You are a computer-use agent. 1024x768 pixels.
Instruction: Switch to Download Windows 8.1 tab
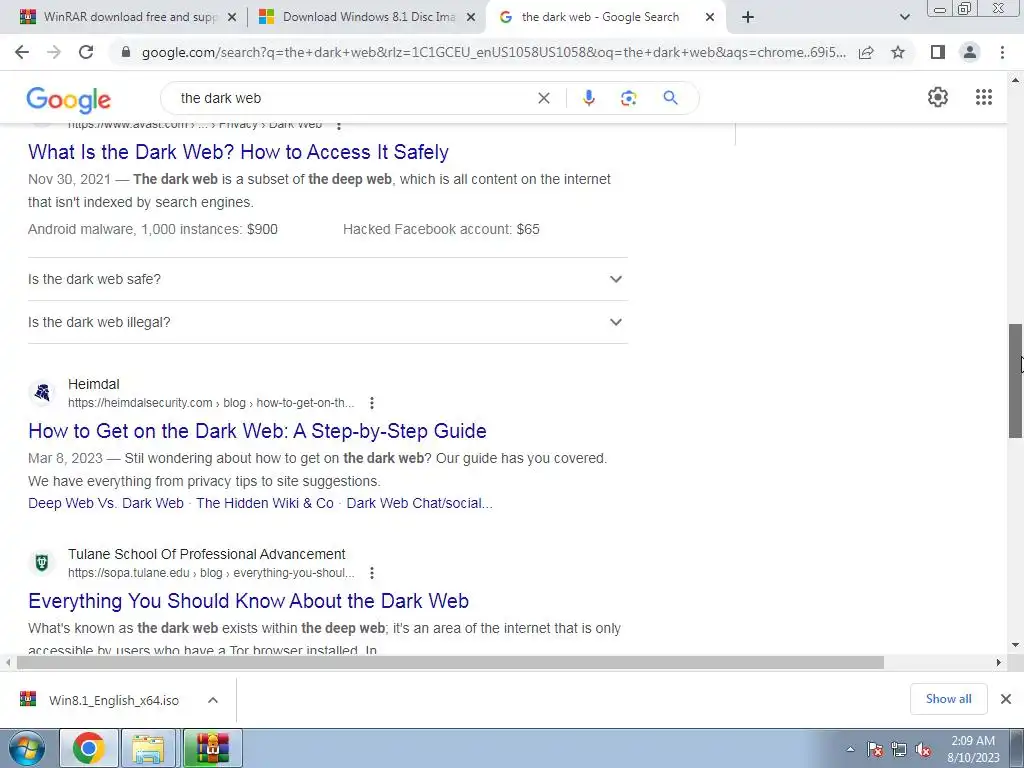click(x=367, y=17)
